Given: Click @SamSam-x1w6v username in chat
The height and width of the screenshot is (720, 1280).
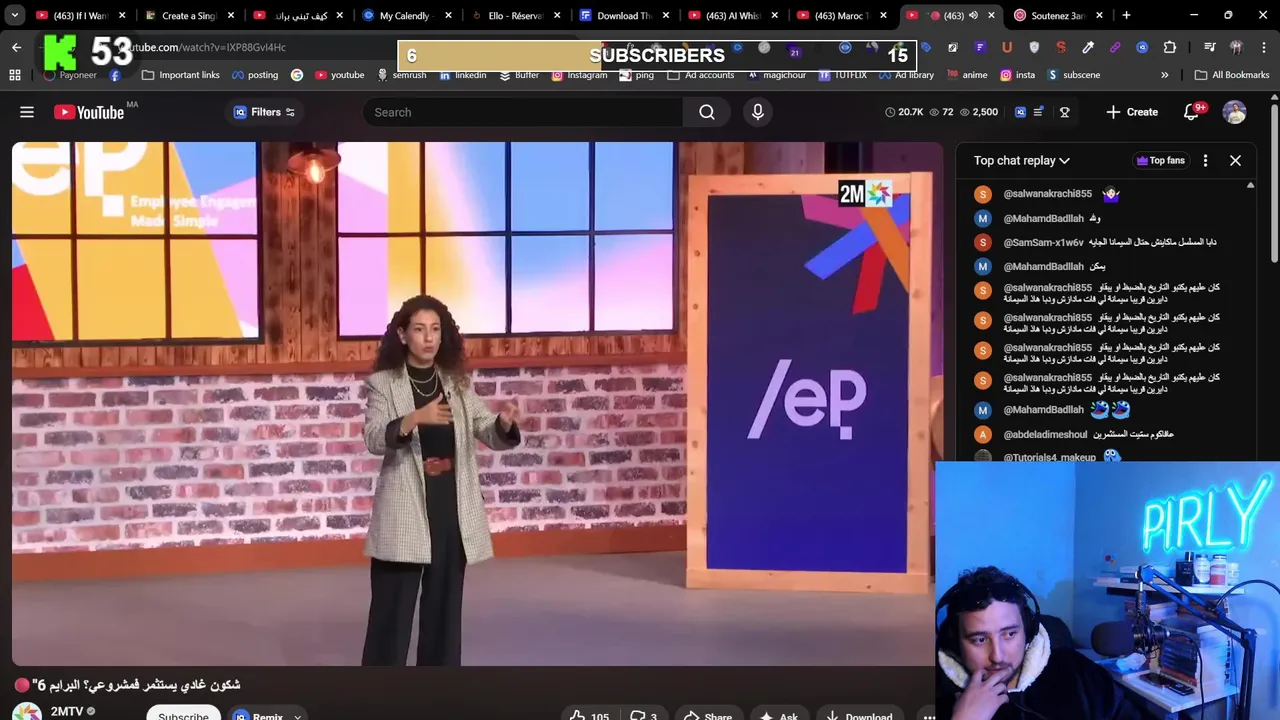Looking at the screenshot, I should (x=1043, y=242).
